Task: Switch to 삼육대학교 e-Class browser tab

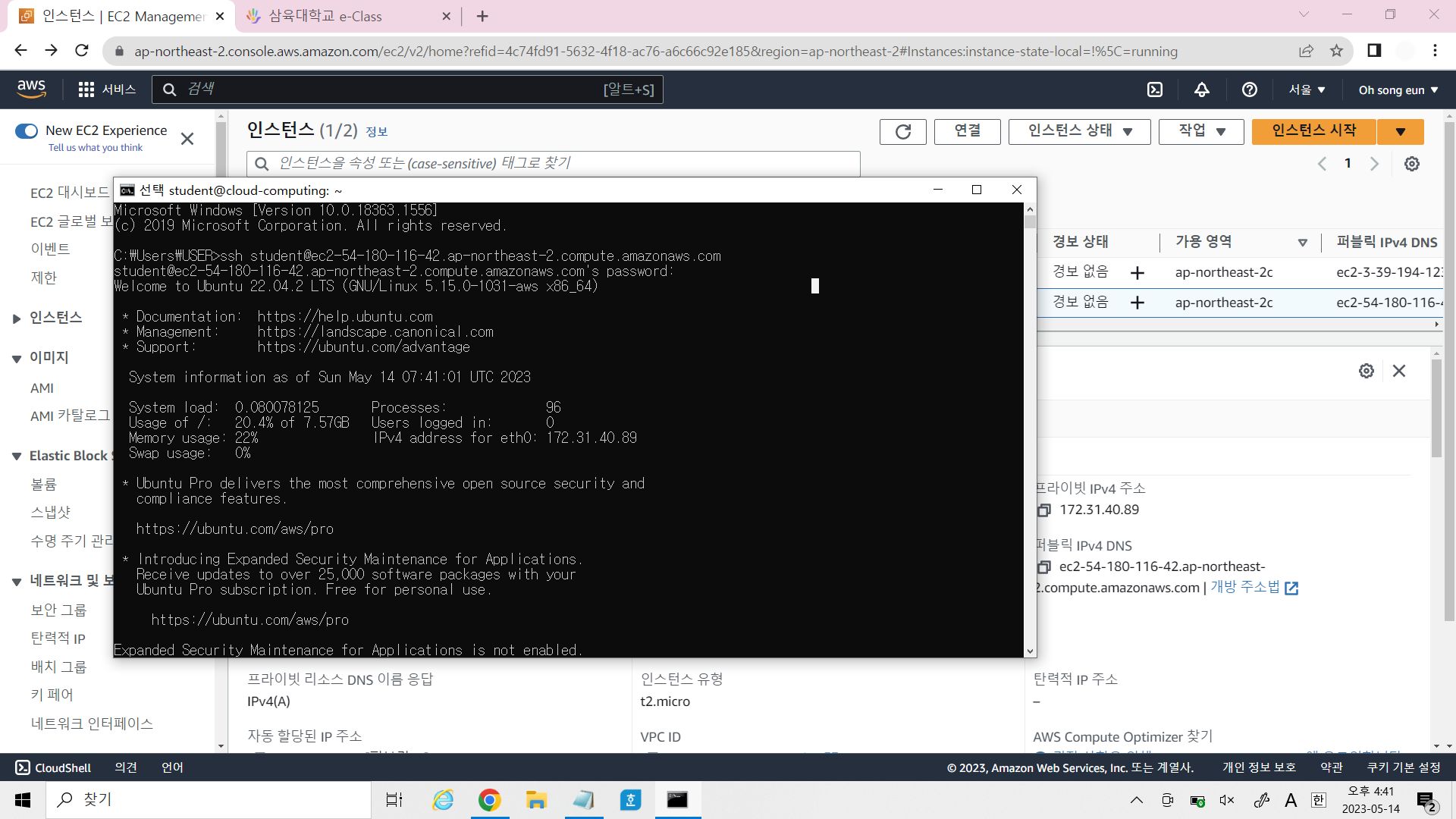Action: point(326,16)
